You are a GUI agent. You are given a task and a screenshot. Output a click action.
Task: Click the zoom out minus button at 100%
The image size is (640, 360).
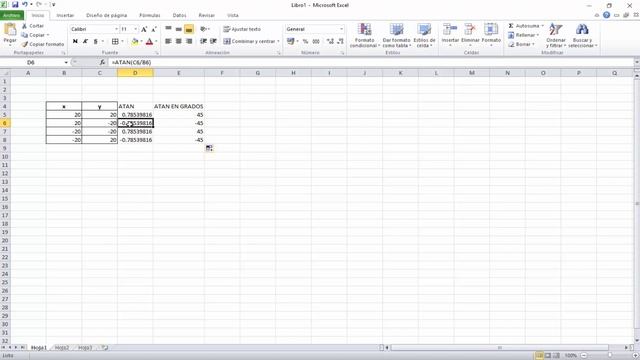point(584,356)
